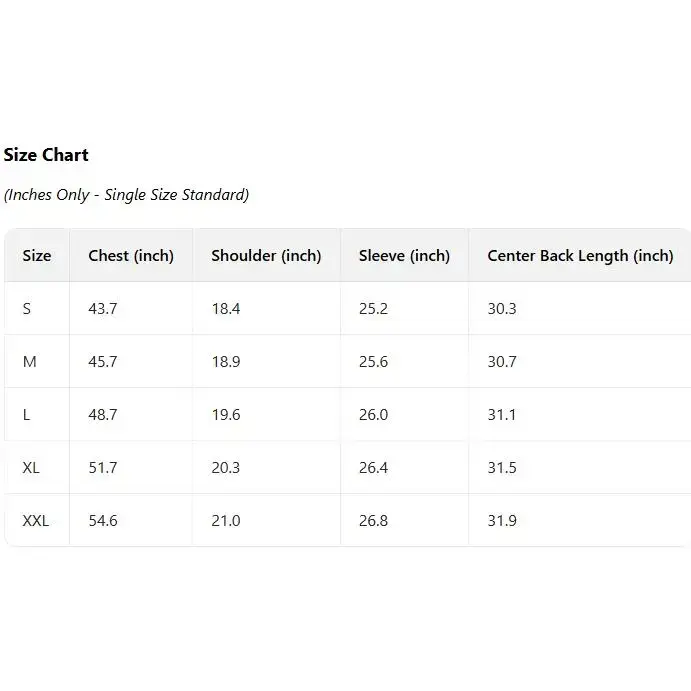Click the Size Chart heading
Image resolution: width=691 pixels, height=691 pixels.
coord(46,155)
